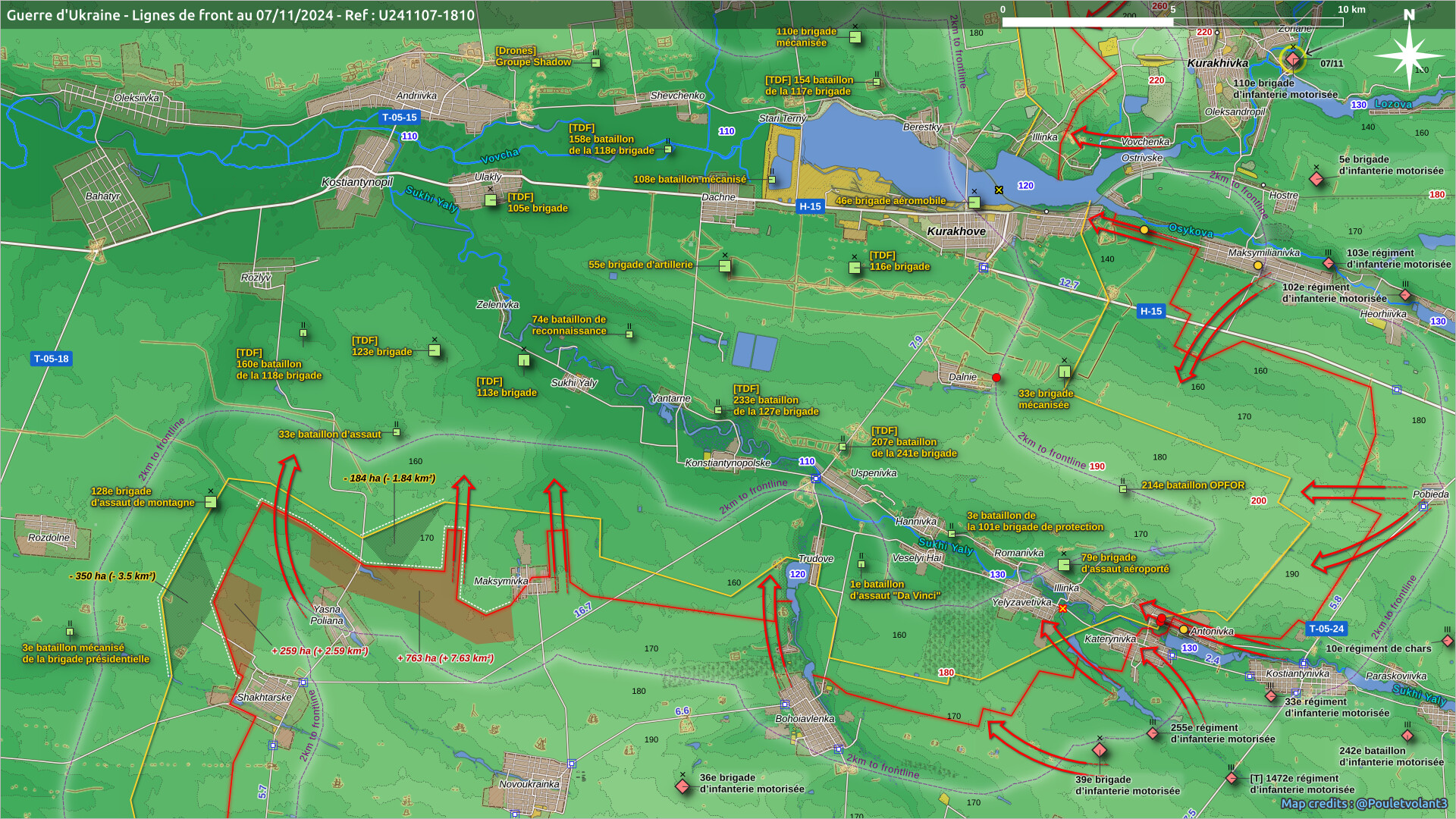1456x819 pixels.
Task: Click the 10 km scale bar
Action: point(1172,22)
